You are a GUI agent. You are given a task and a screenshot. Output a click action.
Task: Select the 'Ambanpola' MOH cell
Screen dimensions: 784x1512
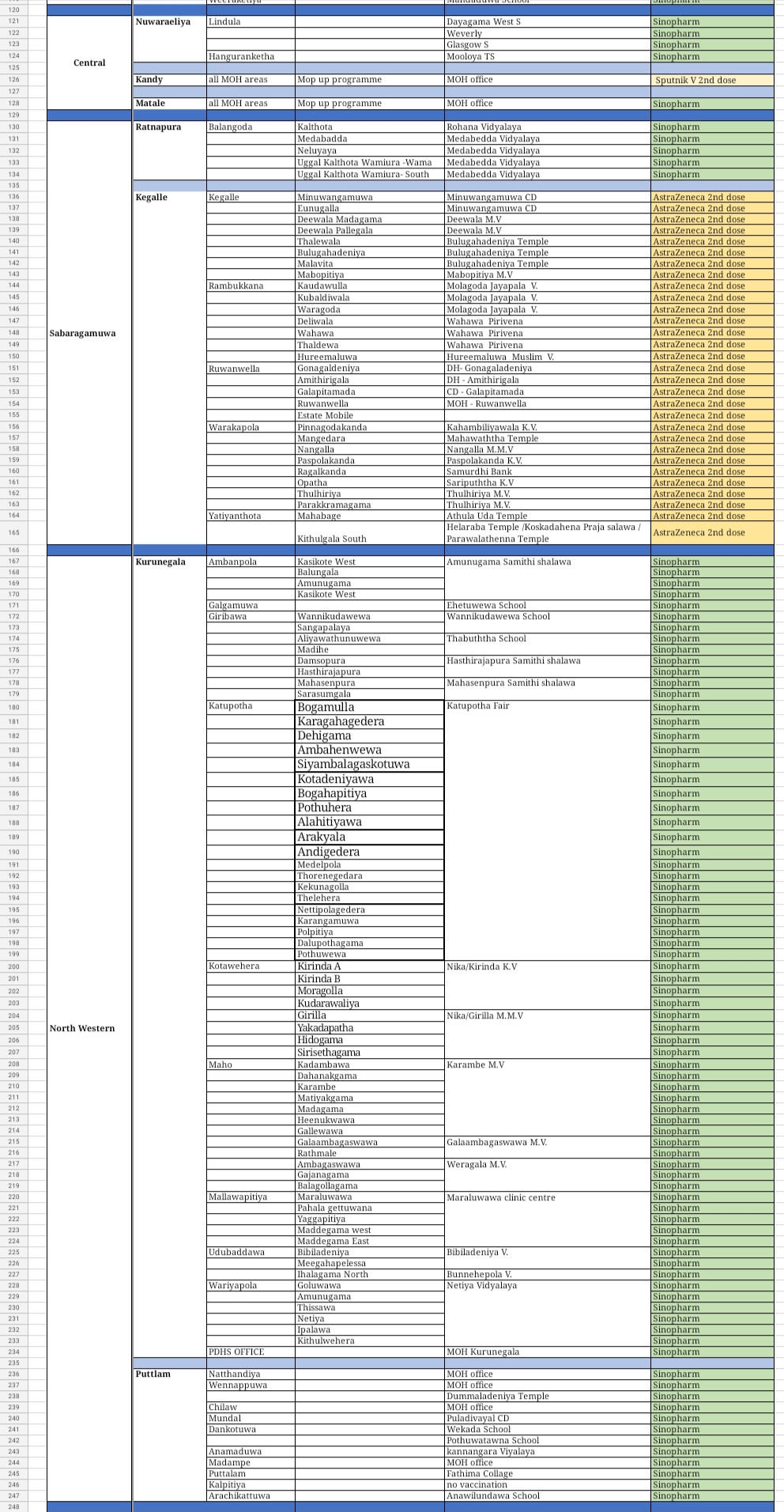pyautogui.click(x=251, y=561)
